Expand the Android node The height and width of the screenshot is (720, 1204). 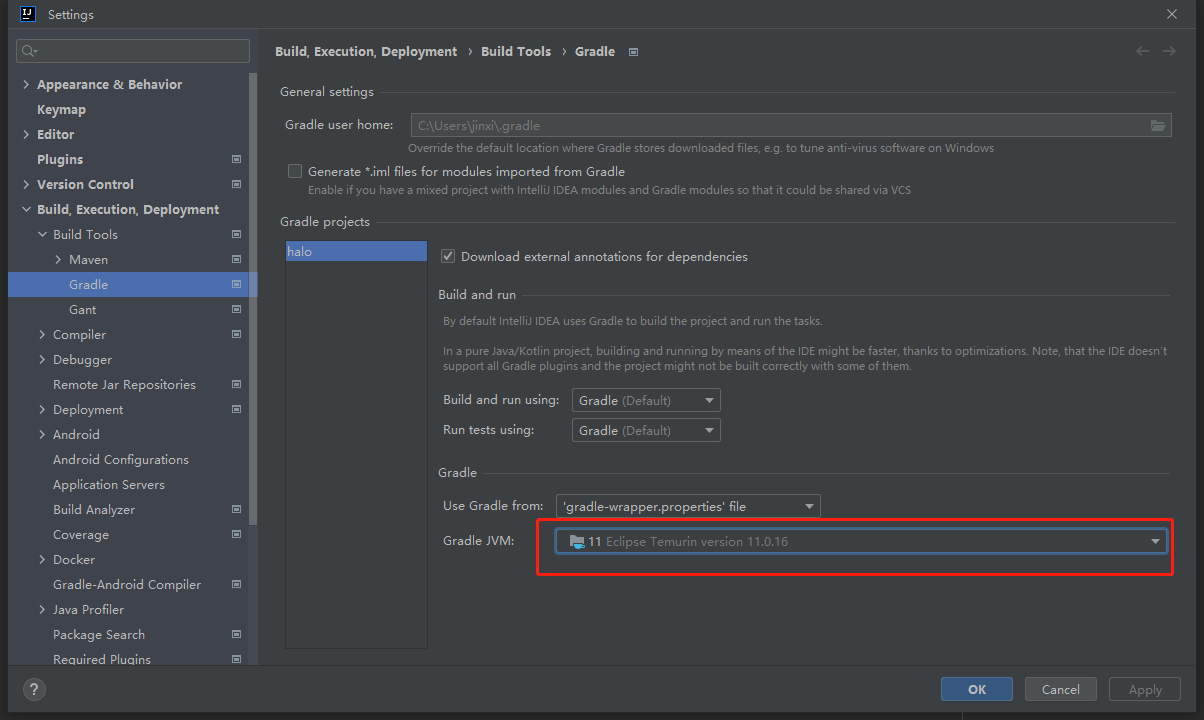[x=42, y=434]
